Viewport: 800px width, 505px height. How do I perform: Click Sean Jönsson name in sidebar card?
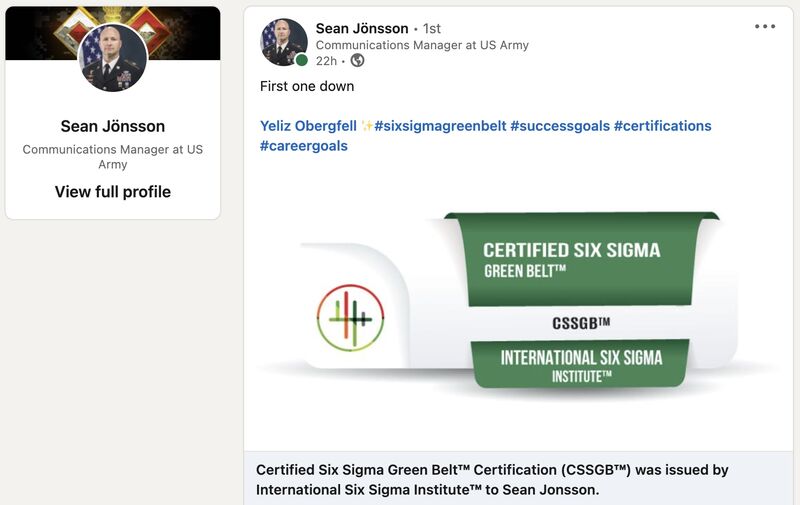pyautogui.click(x=113, y=127)
